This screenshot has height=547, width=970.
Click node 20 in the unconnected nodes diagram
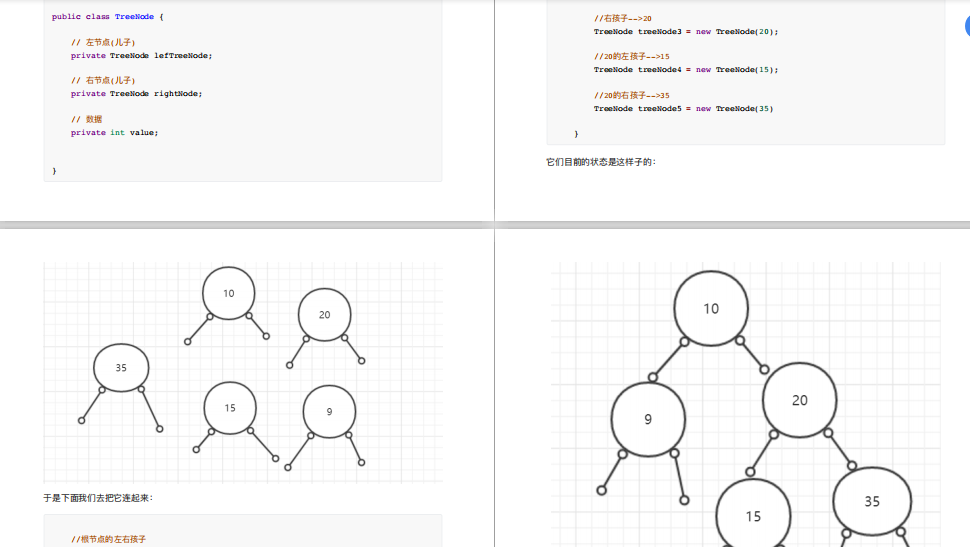click(325, 314)
